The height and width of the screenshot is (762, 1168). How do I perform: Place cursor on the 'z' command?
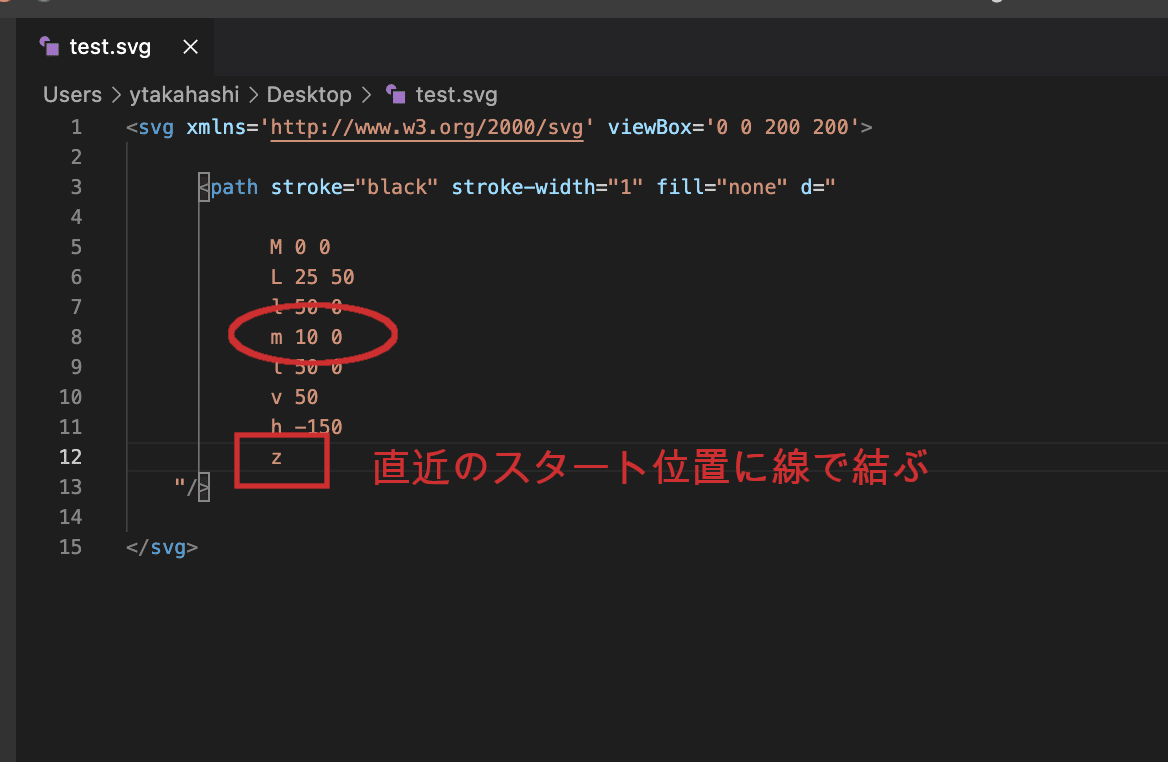click(276, 457)
